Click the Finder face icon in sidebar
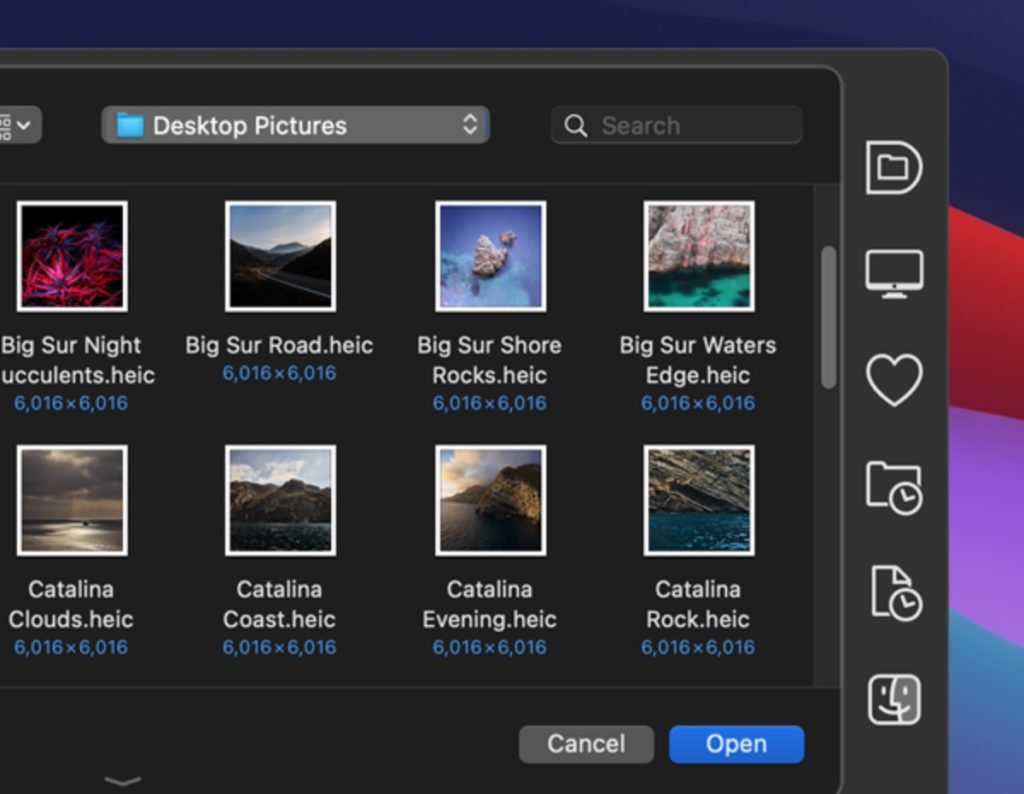Viewport: 1024px width, 794px height. (893, 699)
